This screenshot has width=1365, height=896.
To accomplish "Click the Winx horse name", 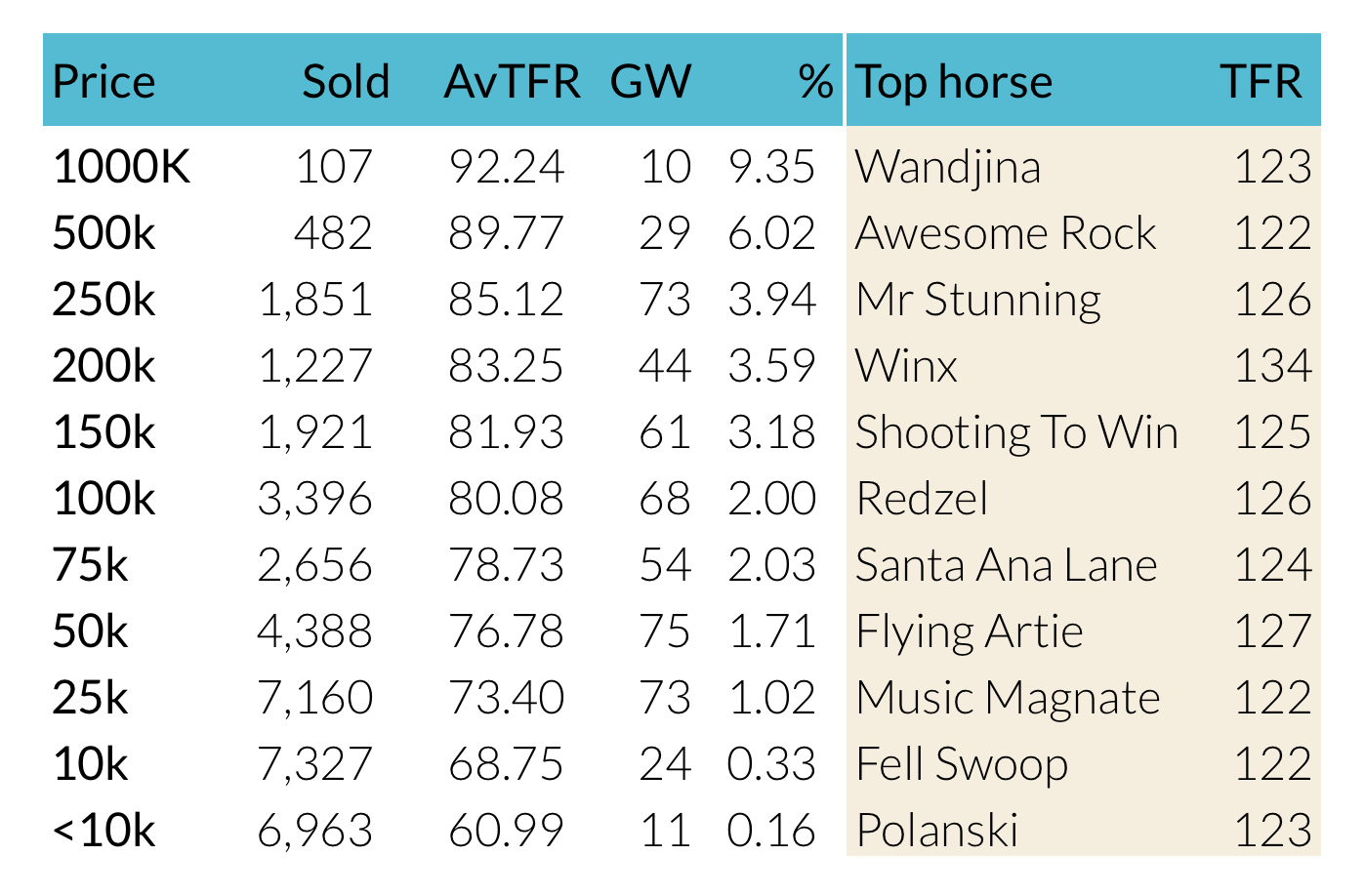I will (906, 367).
